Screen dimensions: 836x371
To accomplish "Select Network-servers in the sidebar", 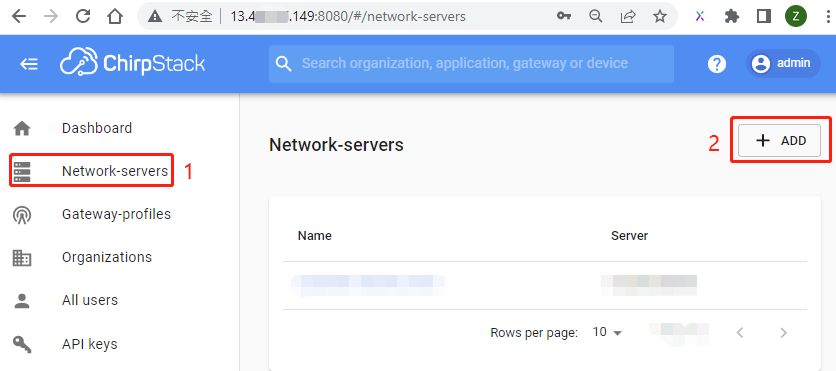I will [x=115, y=172].
